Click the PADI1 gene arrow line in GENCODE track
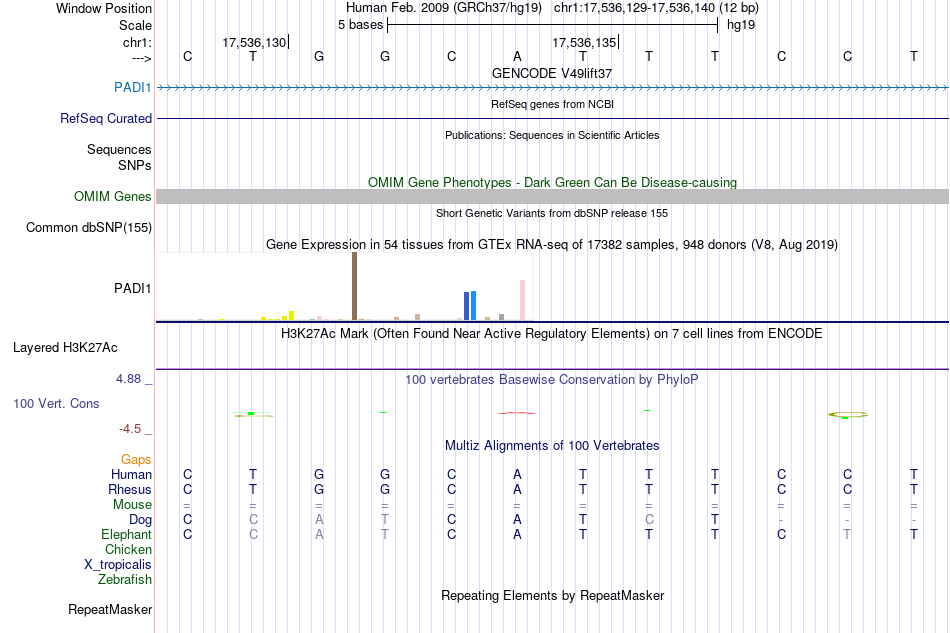Screen dimensions: 950x633 552,88
